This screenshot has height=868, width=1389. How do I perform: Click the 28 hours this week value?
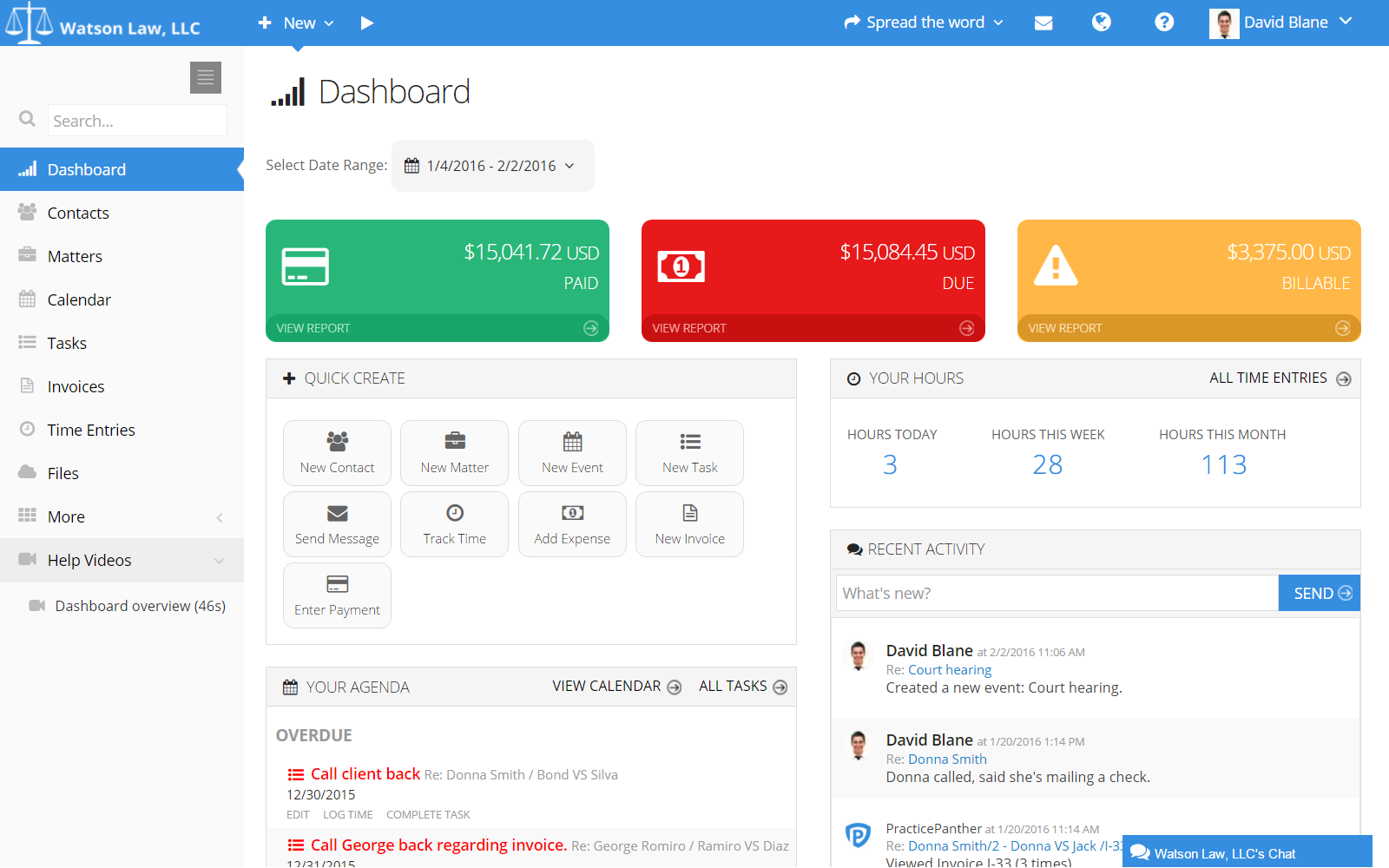pos(1048,465)
